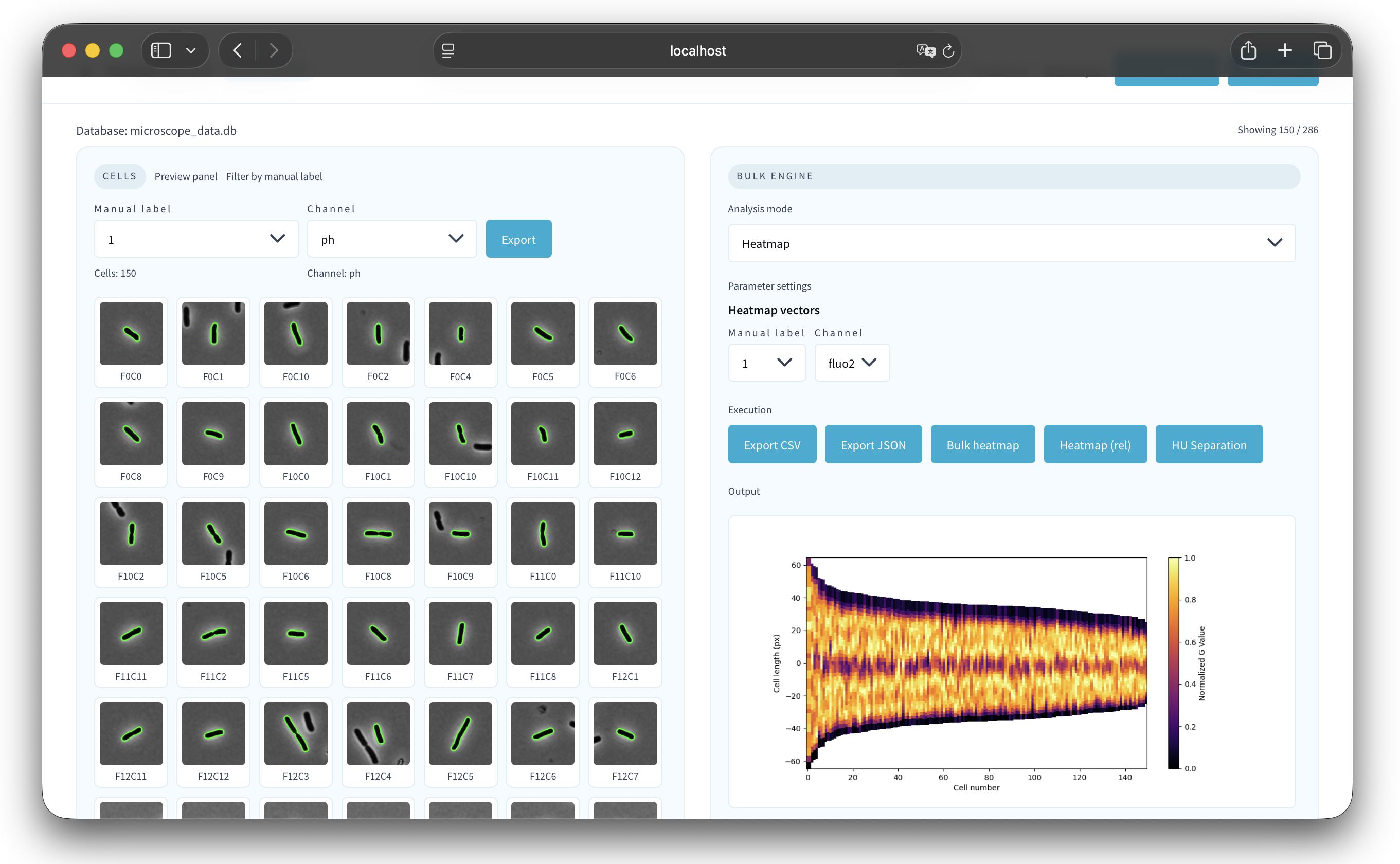Open the Analysis mode Heatmap dropdown
The height and width of the screenshot is (864, 1400).
point(1012,243)
